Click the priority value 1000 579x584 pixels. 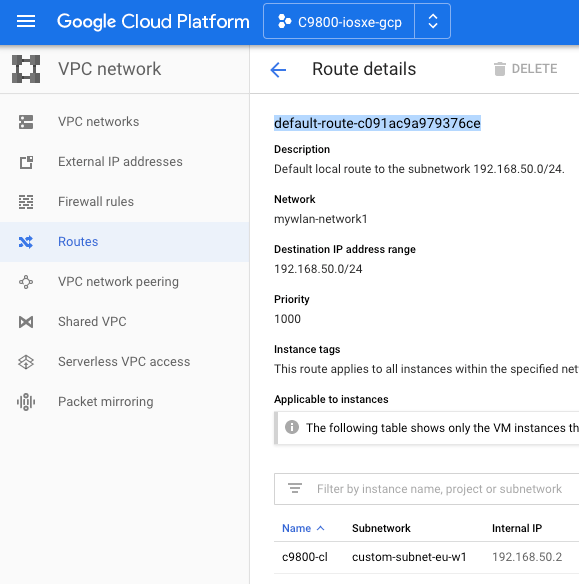click(287, 319)
